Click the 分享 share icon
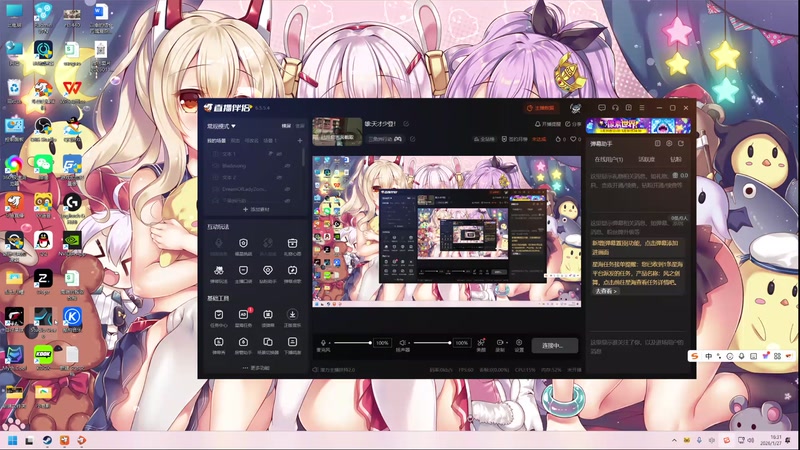 568,124
